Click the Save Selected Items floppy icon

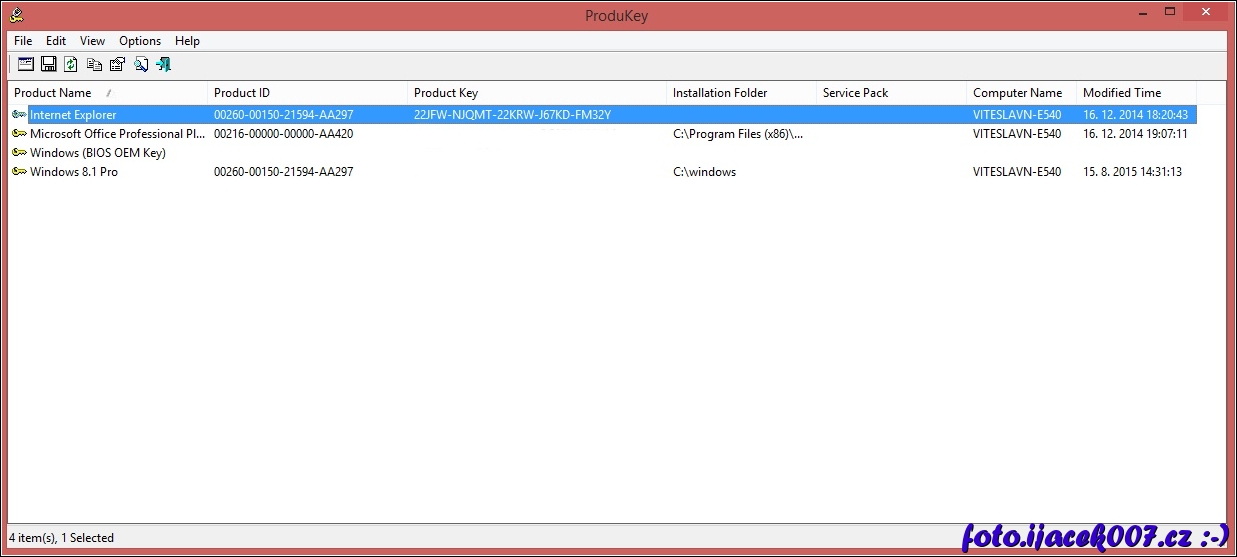coord(48,65)
